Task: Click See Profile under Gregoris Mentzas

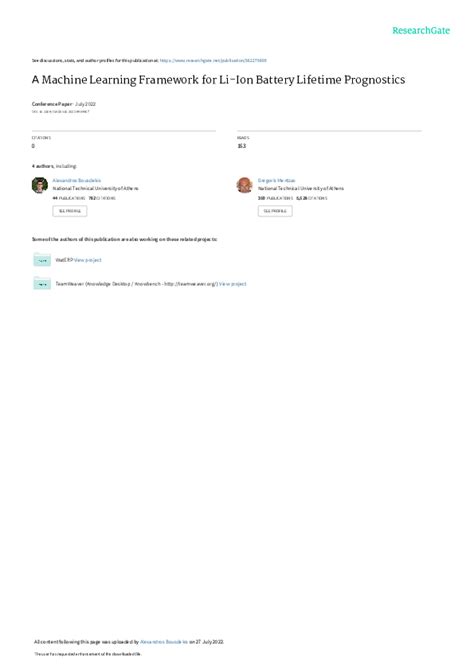Action: [275, 211]
